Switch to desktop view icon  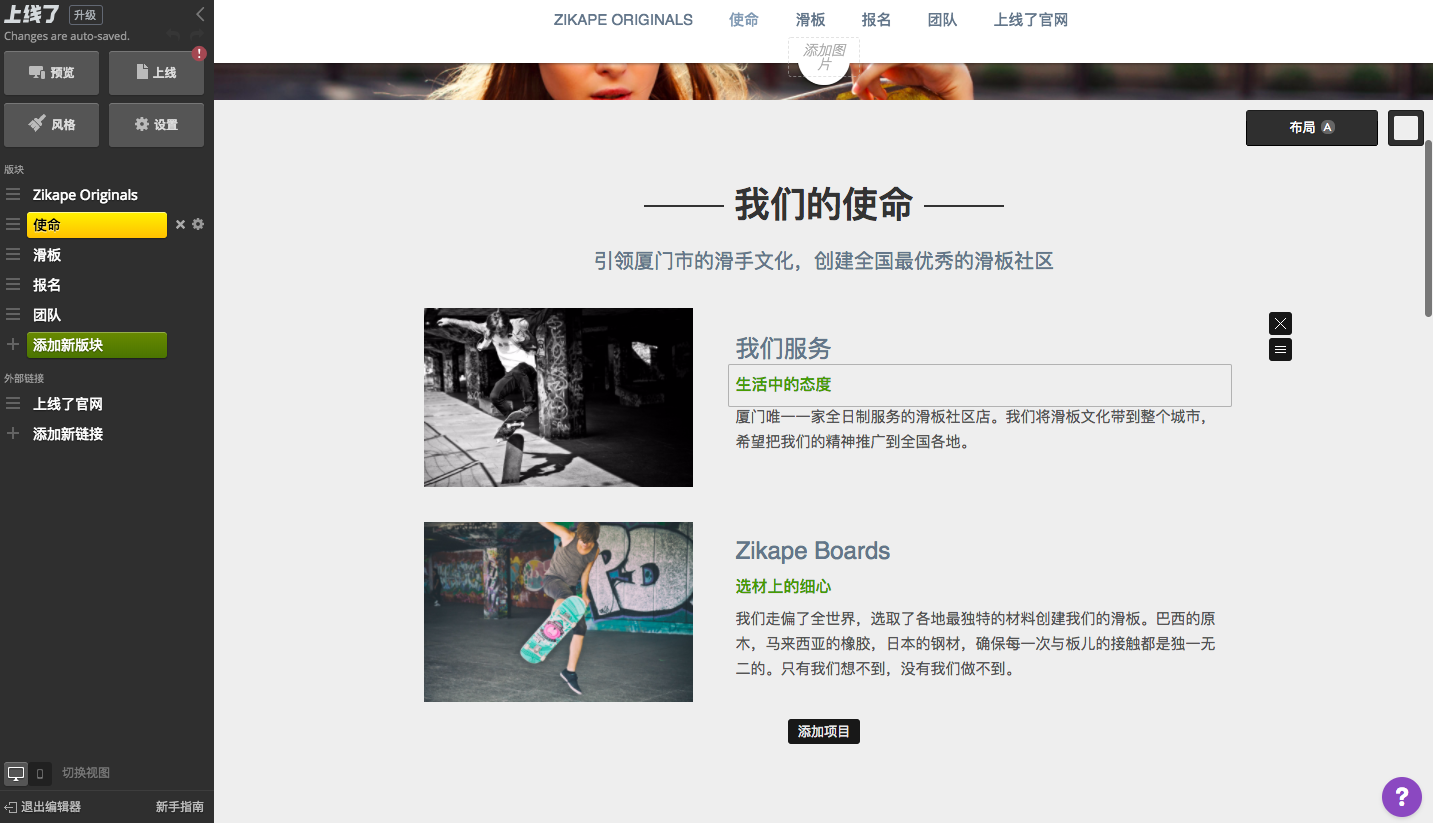(16, 773)
